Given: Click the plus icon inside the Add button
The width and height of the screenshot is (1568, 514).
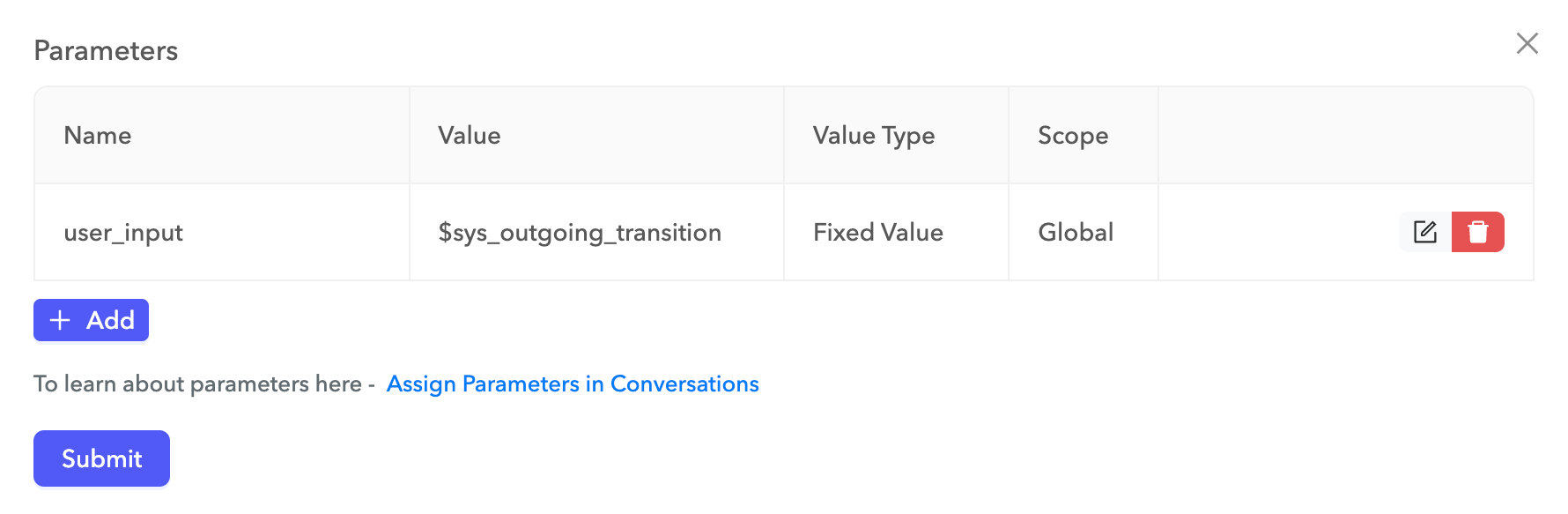Looking at the screenshot, I should point(60,320).
